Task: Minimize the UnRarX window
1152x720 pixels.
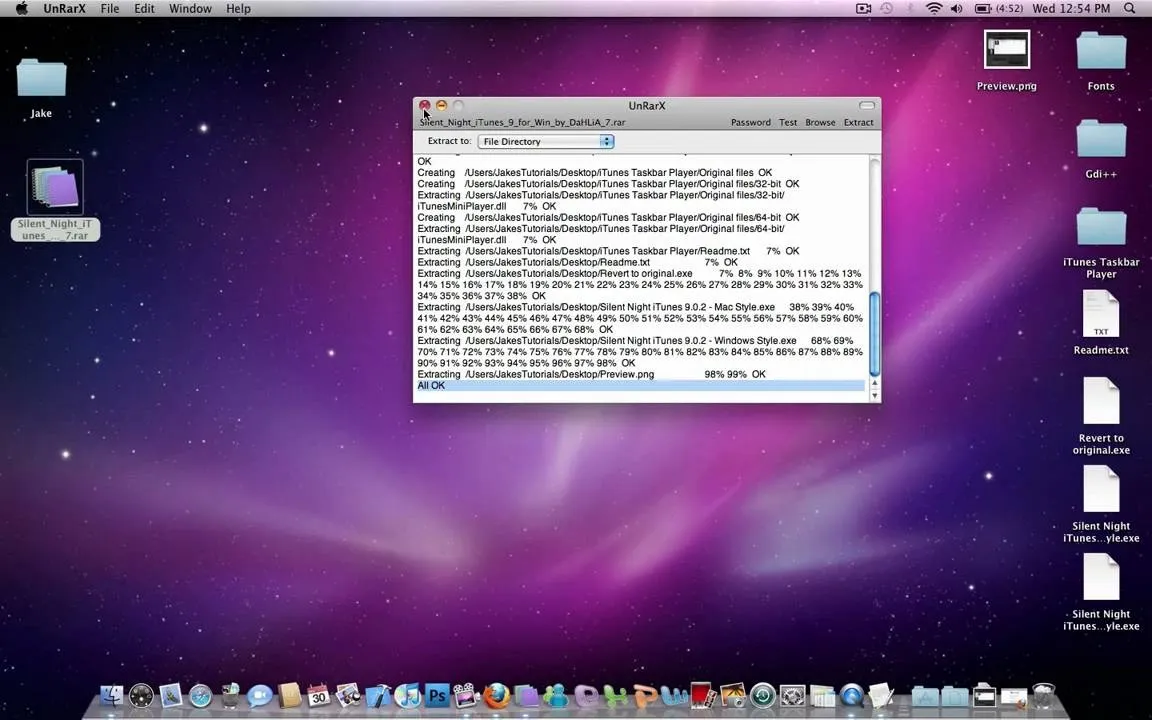Action: (x=441, y=105)
